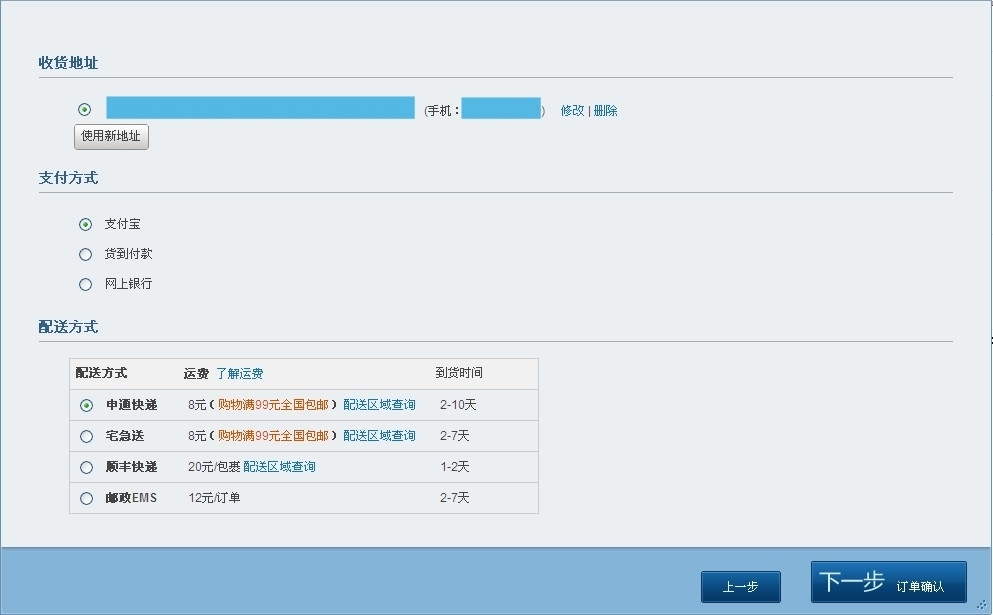Open 配送区域查询 link for 宅急送
The image size is (993, 615).
[x=379, y=436]
